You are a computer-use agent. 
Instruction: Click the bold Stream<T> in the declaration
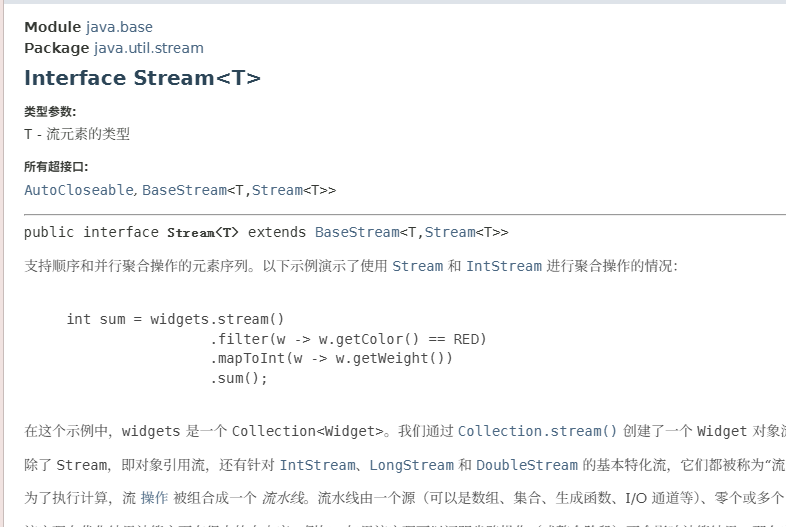pyautogui.click(x=203, y=233)
